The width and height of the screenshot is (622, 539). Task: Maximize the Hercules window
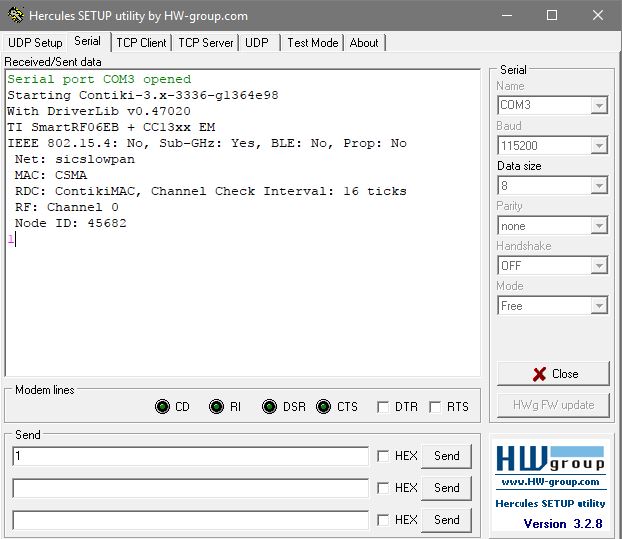(552, 15)
